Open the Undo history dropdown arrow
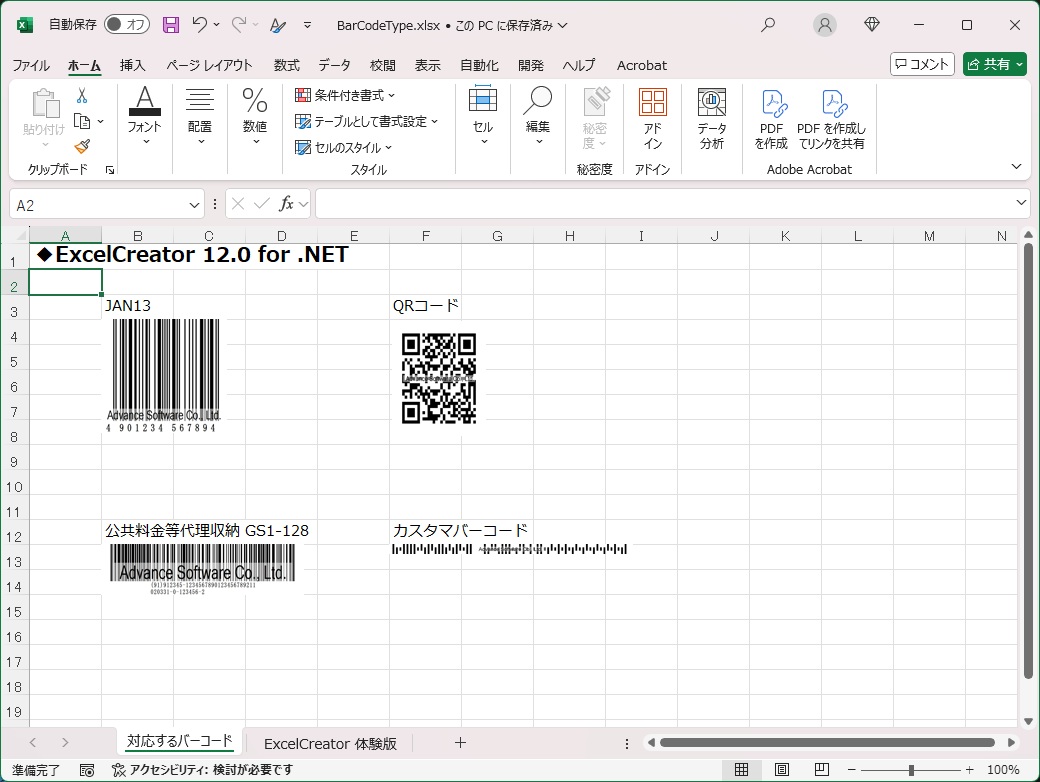Screen dimensions: 1040x782 [x=216, y=25]
